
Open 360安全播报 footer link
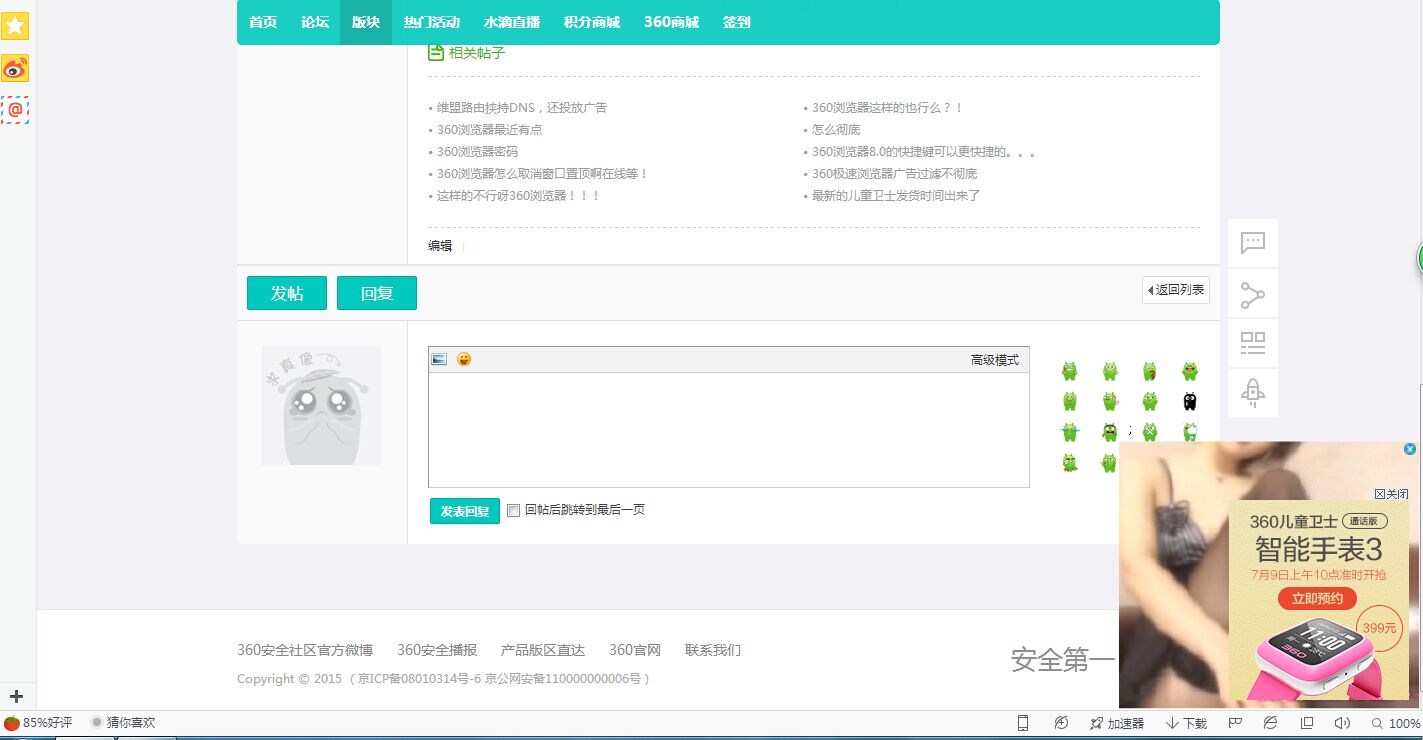tap(437, 650)
